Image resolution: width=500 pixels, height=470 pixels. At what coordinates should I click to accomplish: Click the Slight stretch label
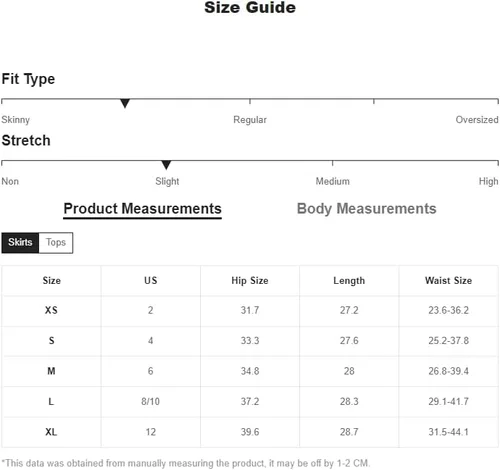(167, 181)
